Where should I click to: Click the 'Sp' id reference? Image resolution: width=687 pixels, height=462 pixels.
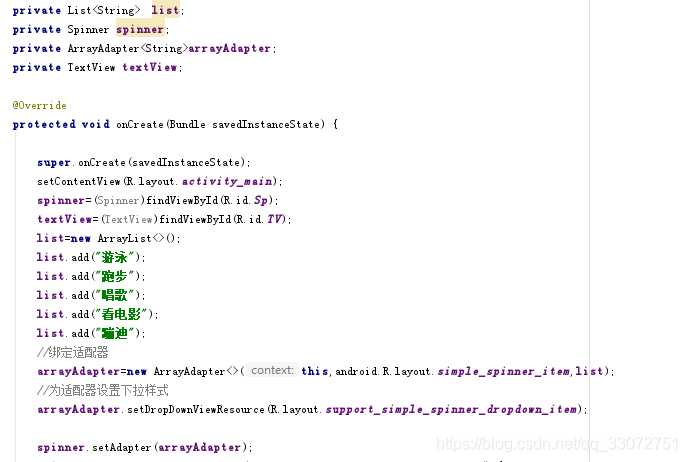click(261, 200)
